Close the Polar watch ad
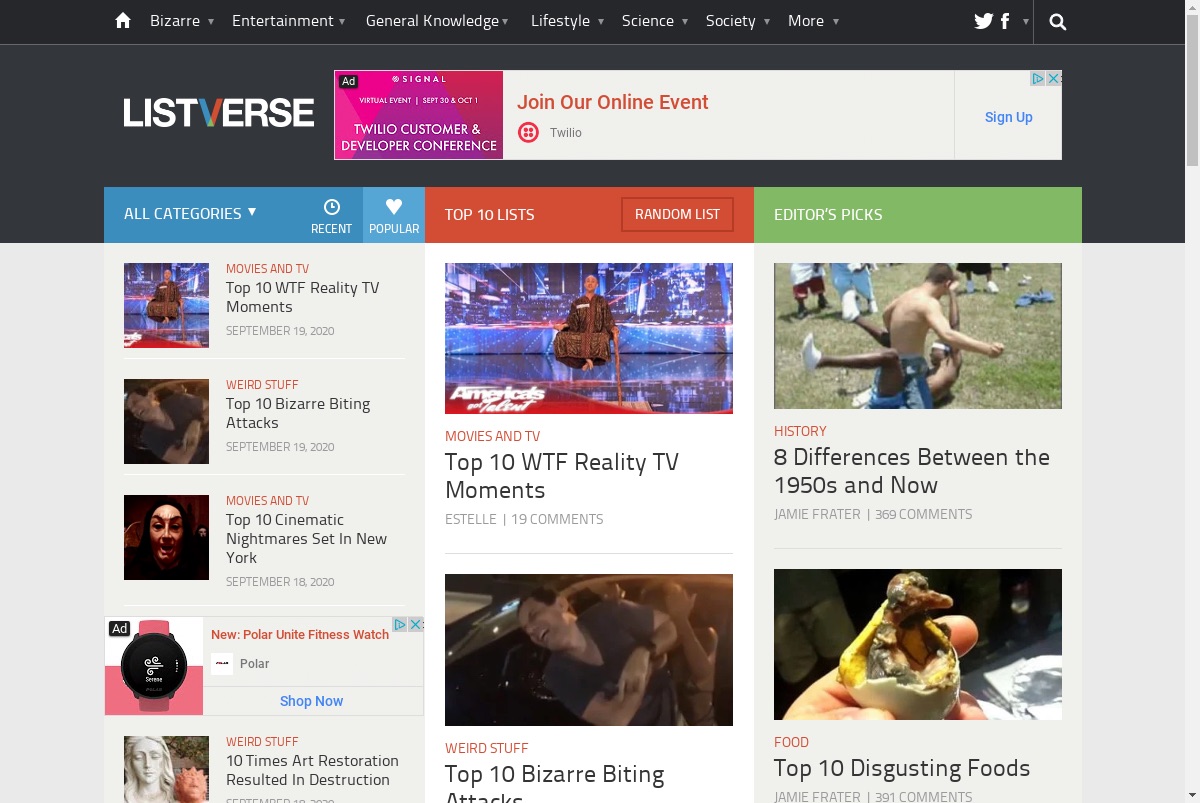The image size is (1200, 803). [x=416, y=624]
